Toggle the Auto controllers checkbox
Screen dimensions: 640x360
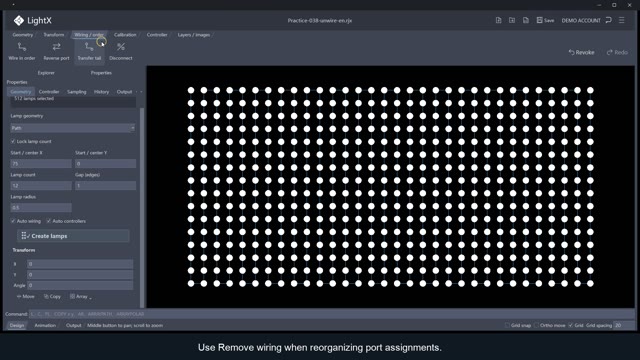(49, 221)
